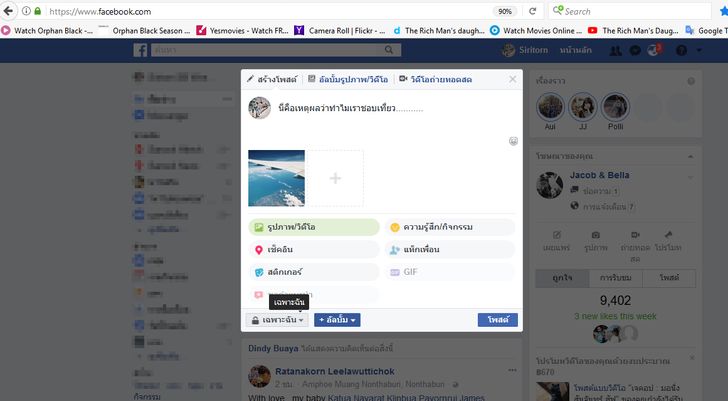The height and width of the screenshot is (401, 728).
Task: Click the blue โพสต์ post button
Action: pos(497,320)
